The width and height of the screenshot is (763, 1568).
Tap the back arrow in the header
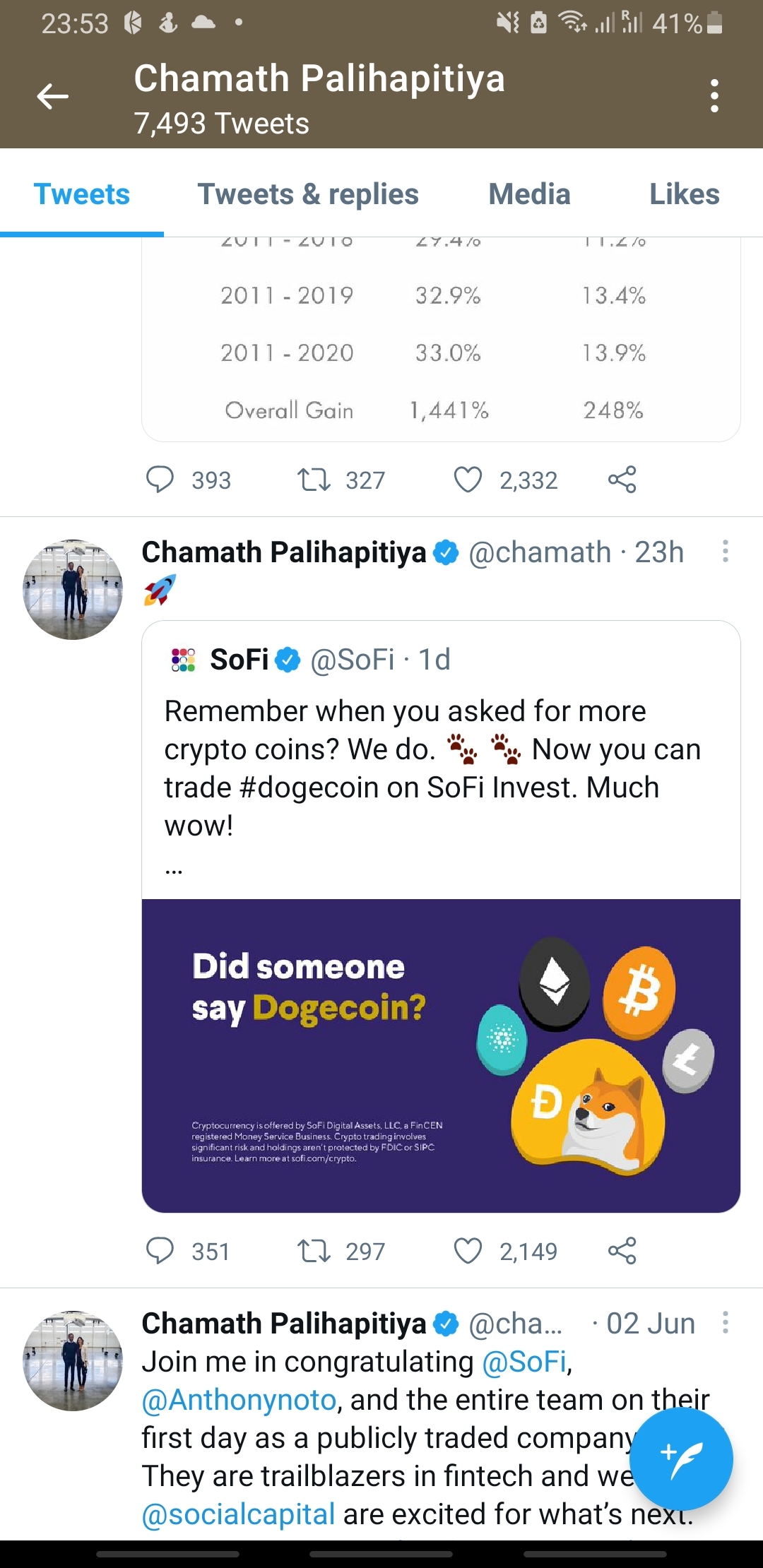coord(53,96)
